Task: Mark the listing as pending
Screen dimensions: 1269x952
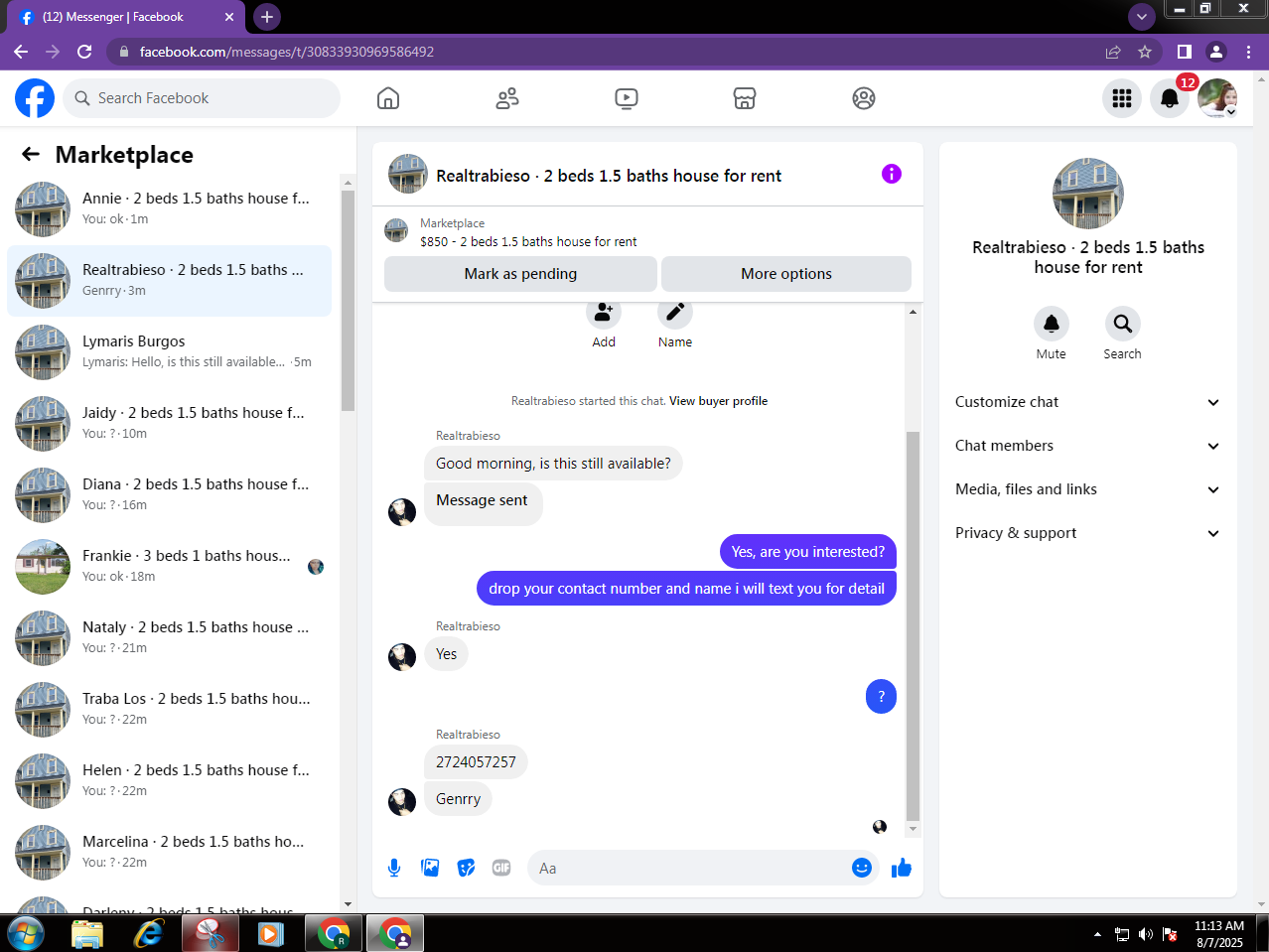Action: (x=520, y=274)
